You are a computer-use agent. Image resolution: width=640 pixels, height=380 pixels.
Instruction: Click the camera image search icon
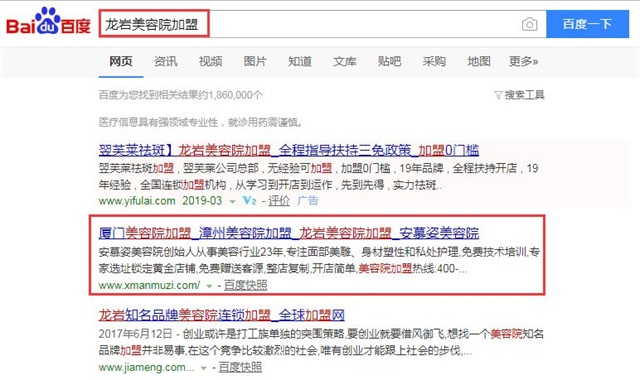[x=529, y=24]
